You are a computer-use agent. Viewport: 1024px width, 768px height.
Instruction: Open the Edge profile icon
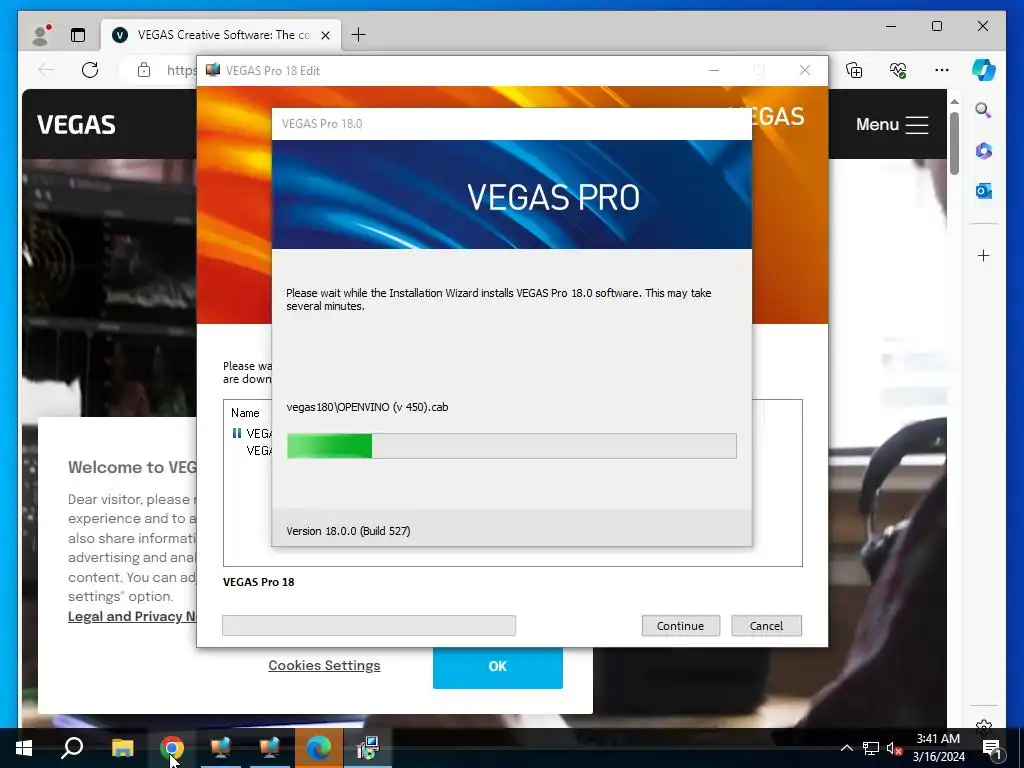pyautogui.click(x=42, y=35)
